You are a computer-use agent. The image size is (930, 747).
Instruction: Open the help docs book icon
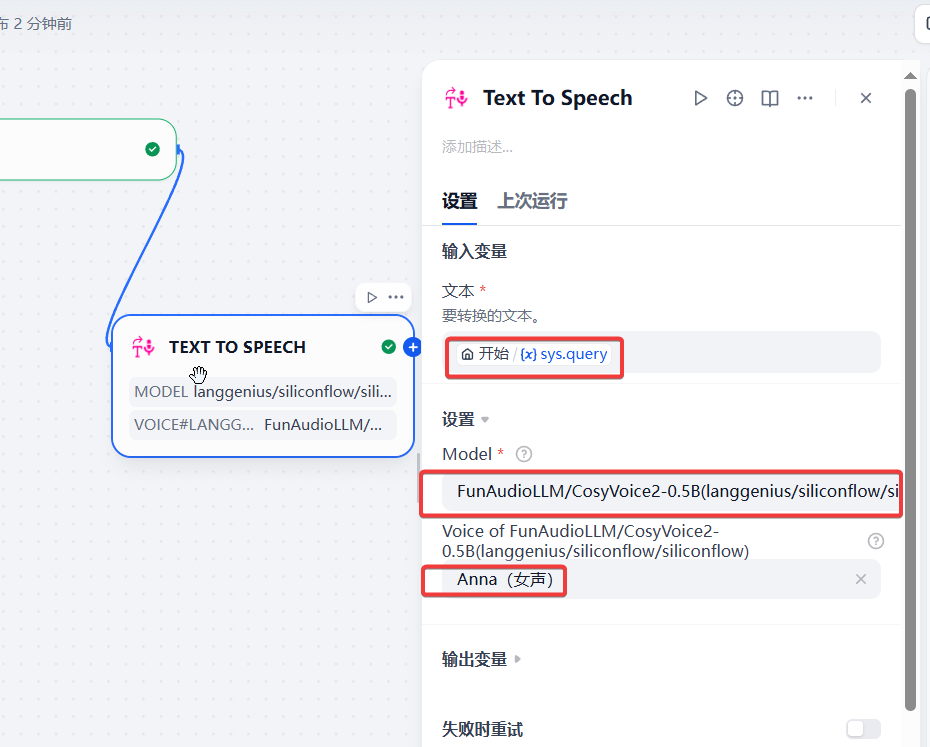coord(770,98)
